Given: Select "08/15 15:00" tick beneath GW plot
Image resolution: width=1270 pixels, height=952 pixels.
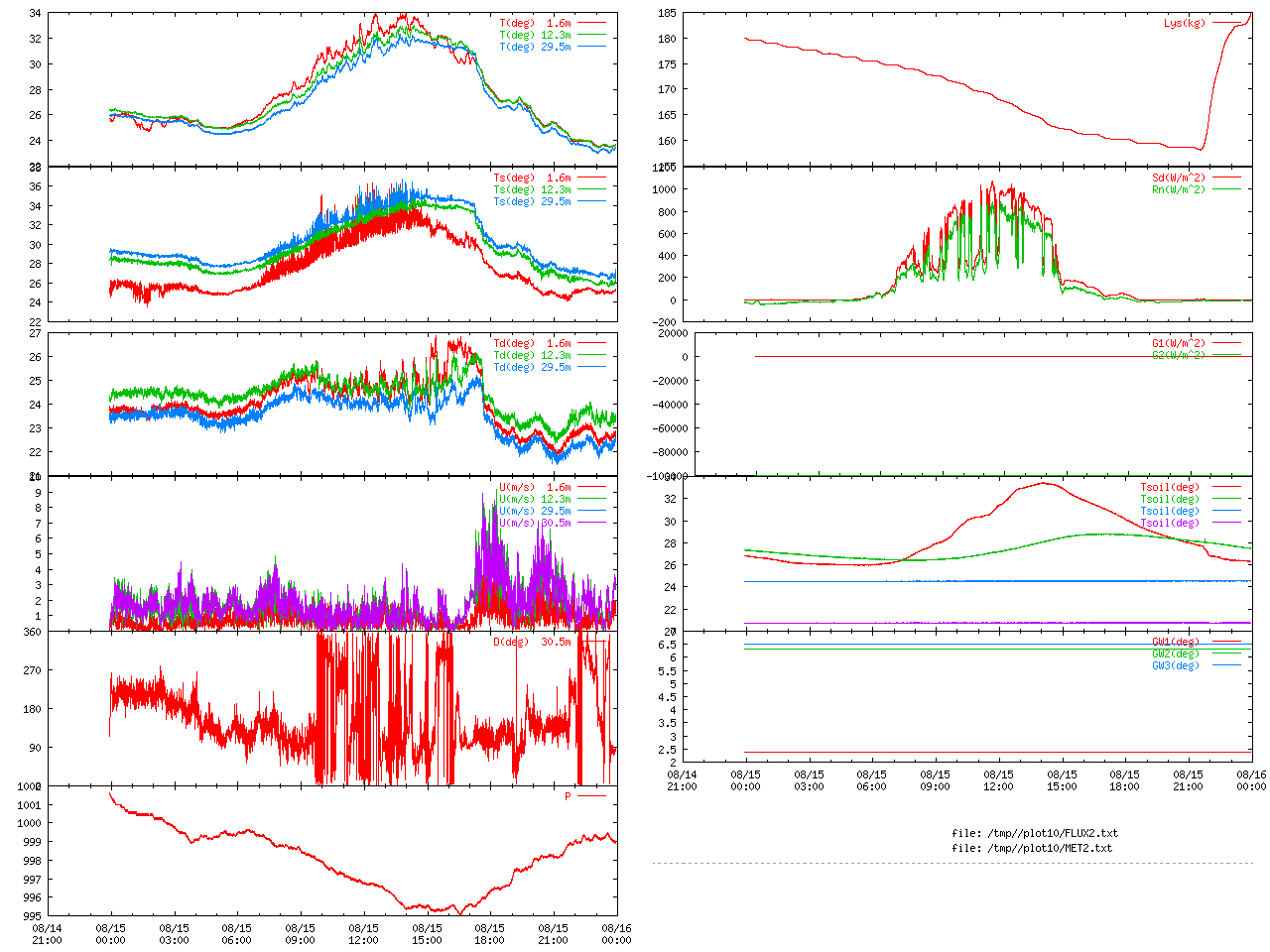Looking at the screenshot, I should (x=1062, y=780).
